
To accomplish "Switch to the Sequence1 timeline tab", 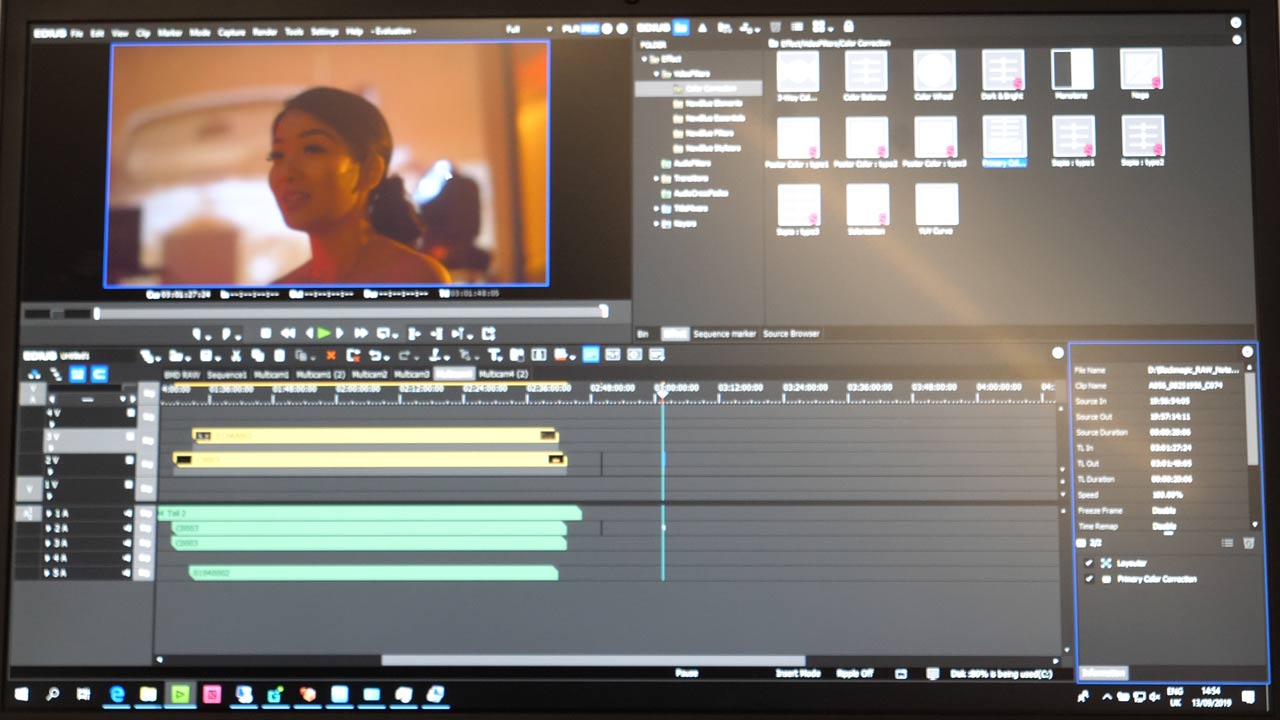I will [226, 374].
